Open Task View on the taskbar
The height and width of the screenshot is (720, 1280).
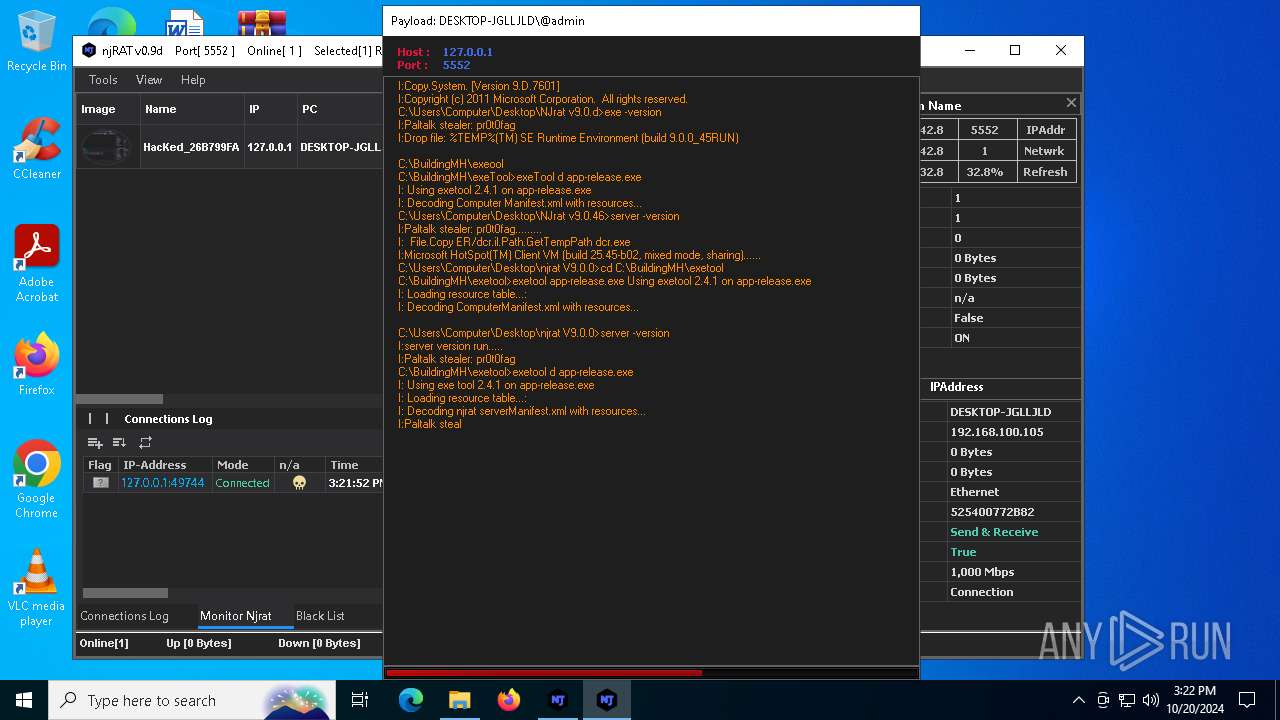(360, 700)
